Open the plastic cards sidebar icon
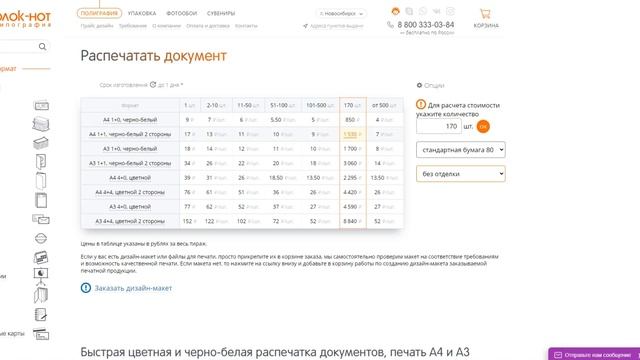The height and width of the screenshot is (360, 640). tap(41, 334)
